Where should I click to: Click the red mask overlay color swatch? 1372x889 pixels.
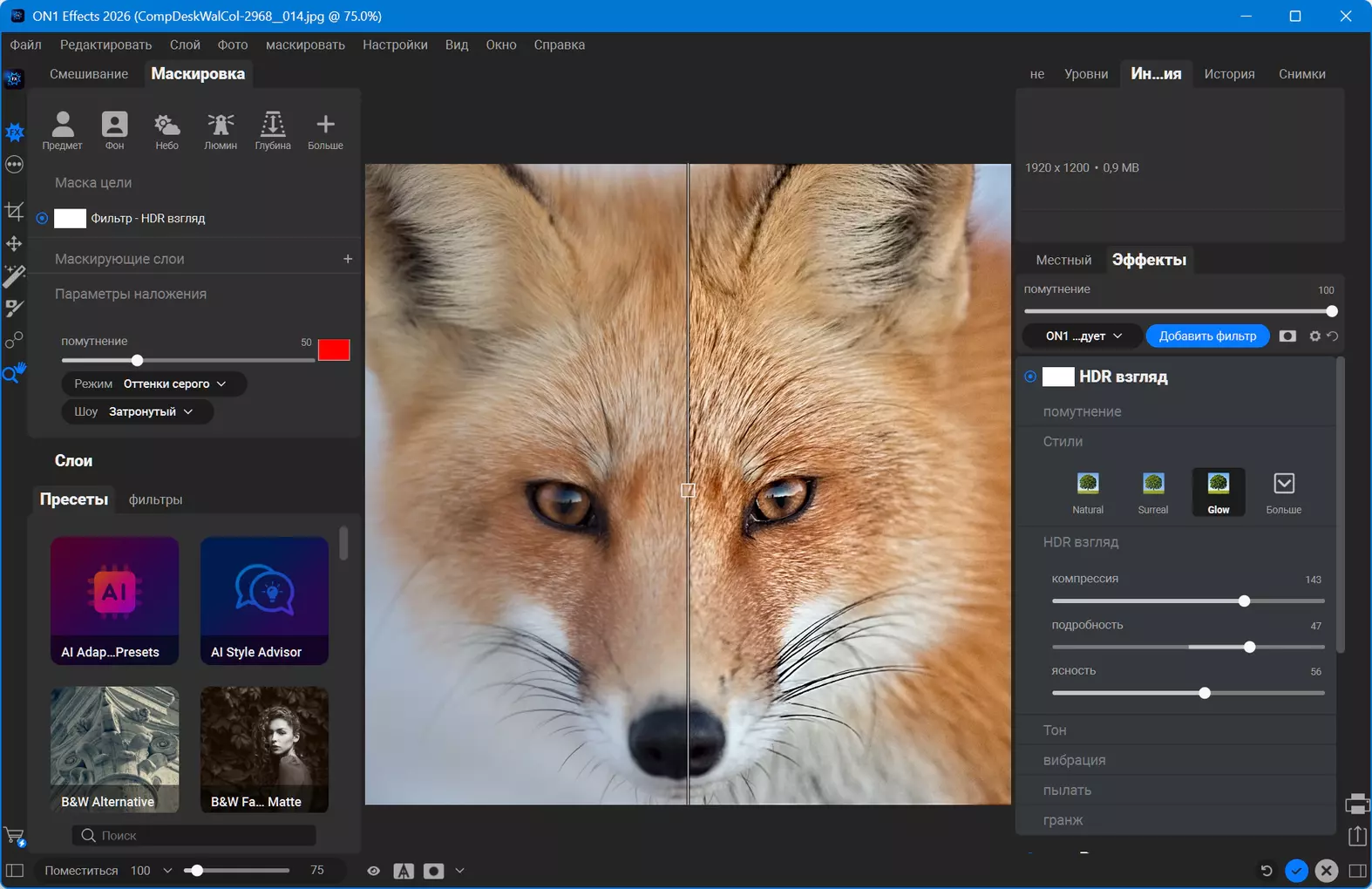point(334,349)
